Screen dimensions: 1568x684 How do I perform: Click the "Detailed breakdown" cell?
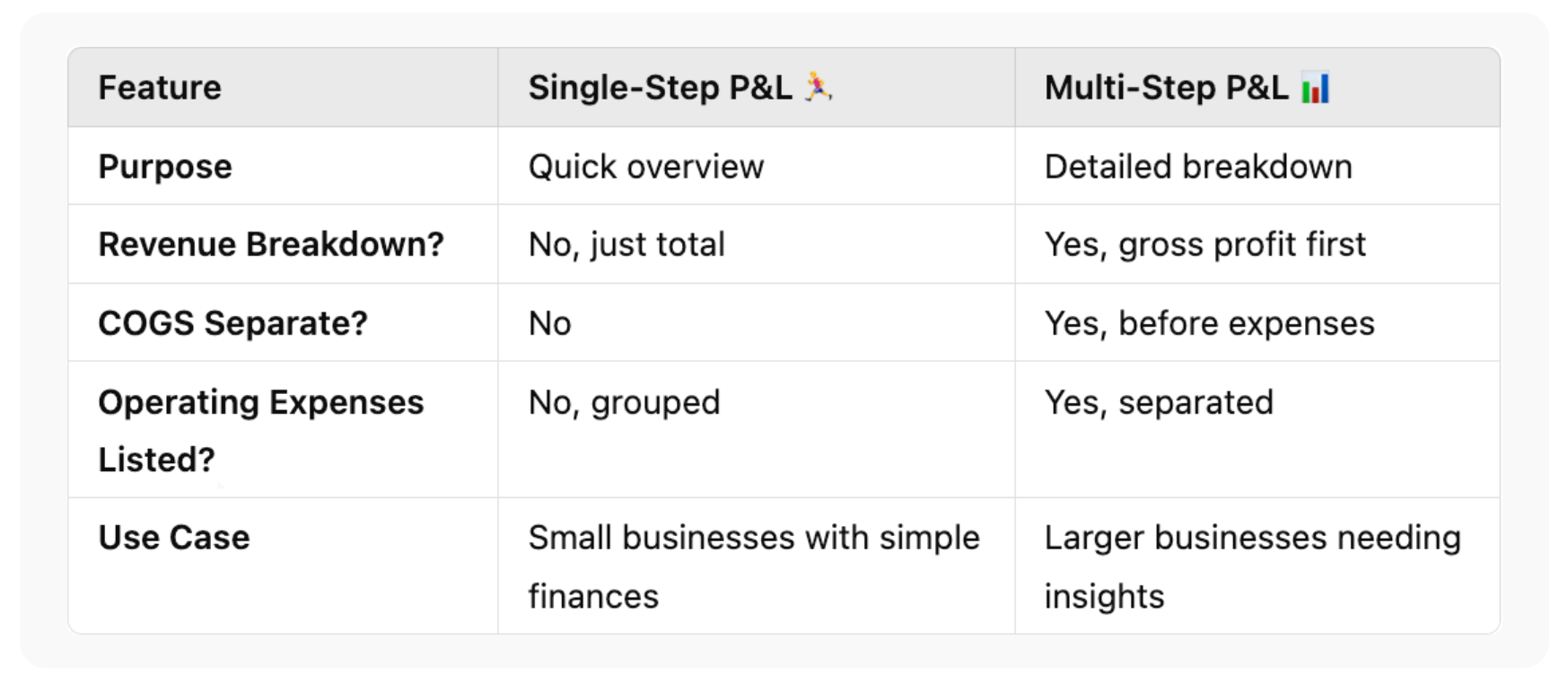click(1197, 167)
